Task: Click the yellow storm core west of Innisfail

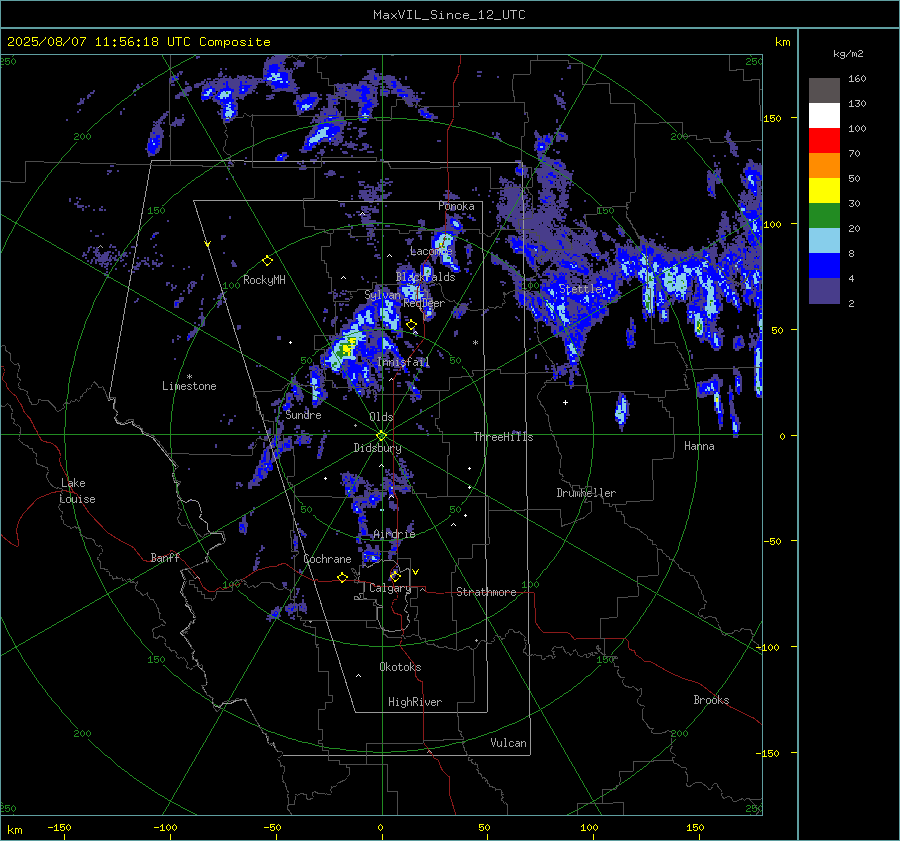Action: pos(348,346)
